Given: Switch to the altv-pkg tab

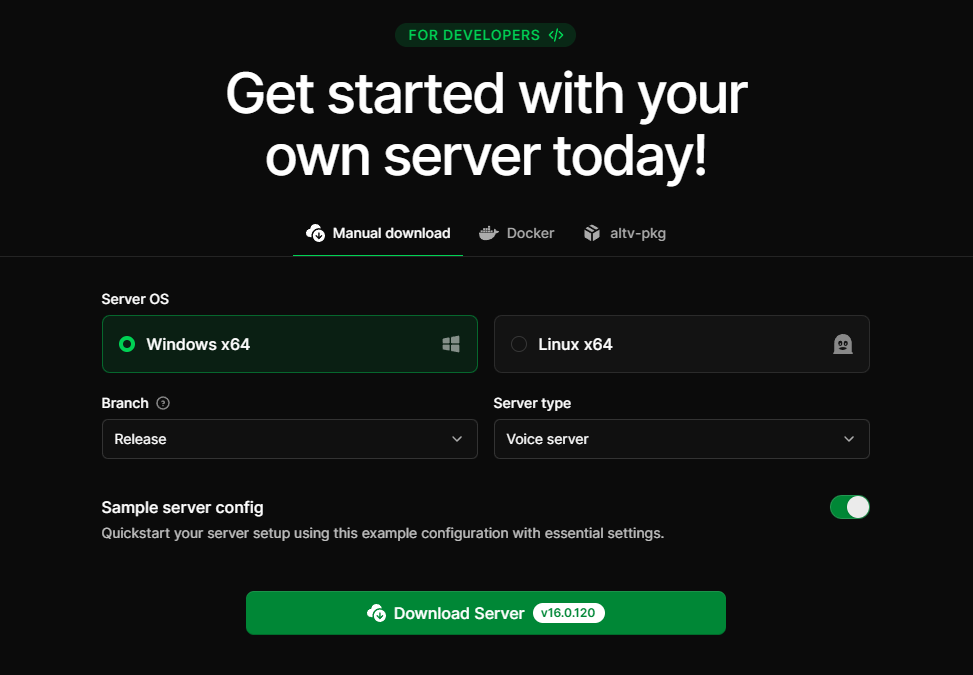Looking at the screenshot, I should (x=624, y=233).
